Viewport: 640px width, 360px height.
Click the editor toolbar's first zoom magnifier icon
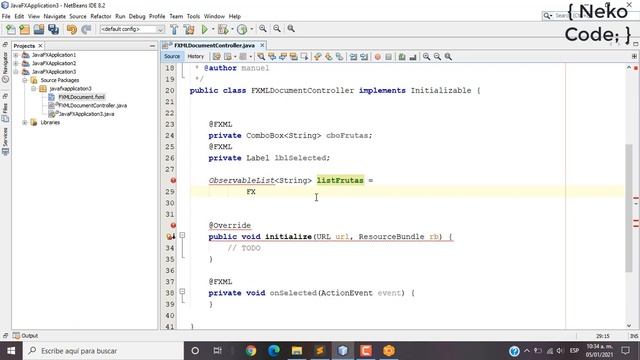[427, 57]
